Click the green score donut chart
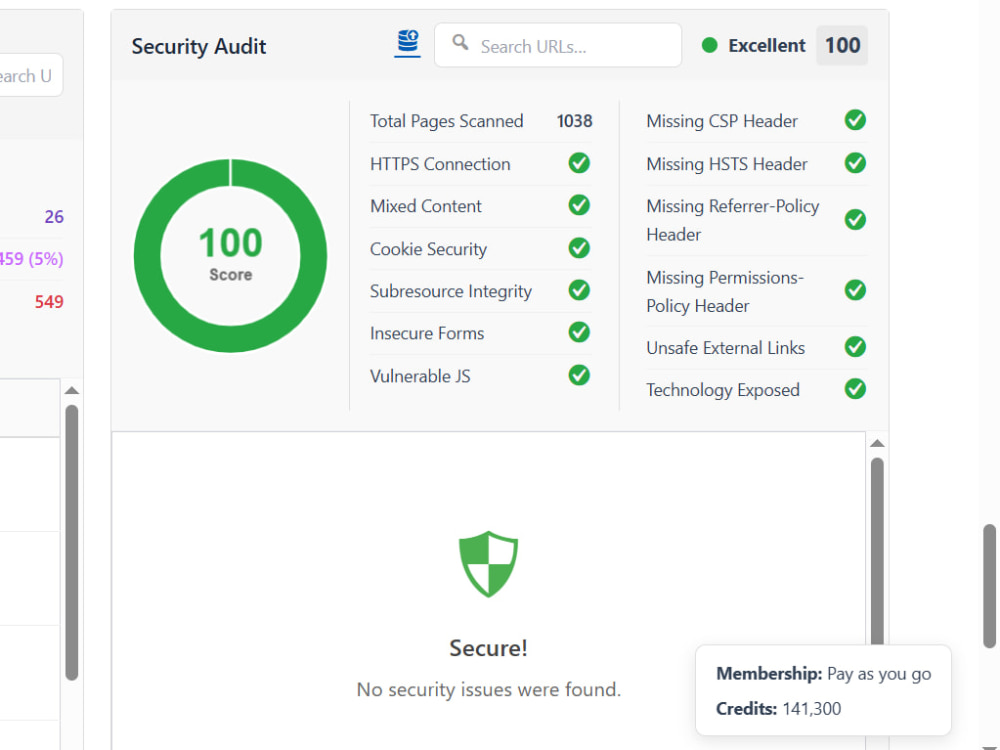 tap(230, 256)
